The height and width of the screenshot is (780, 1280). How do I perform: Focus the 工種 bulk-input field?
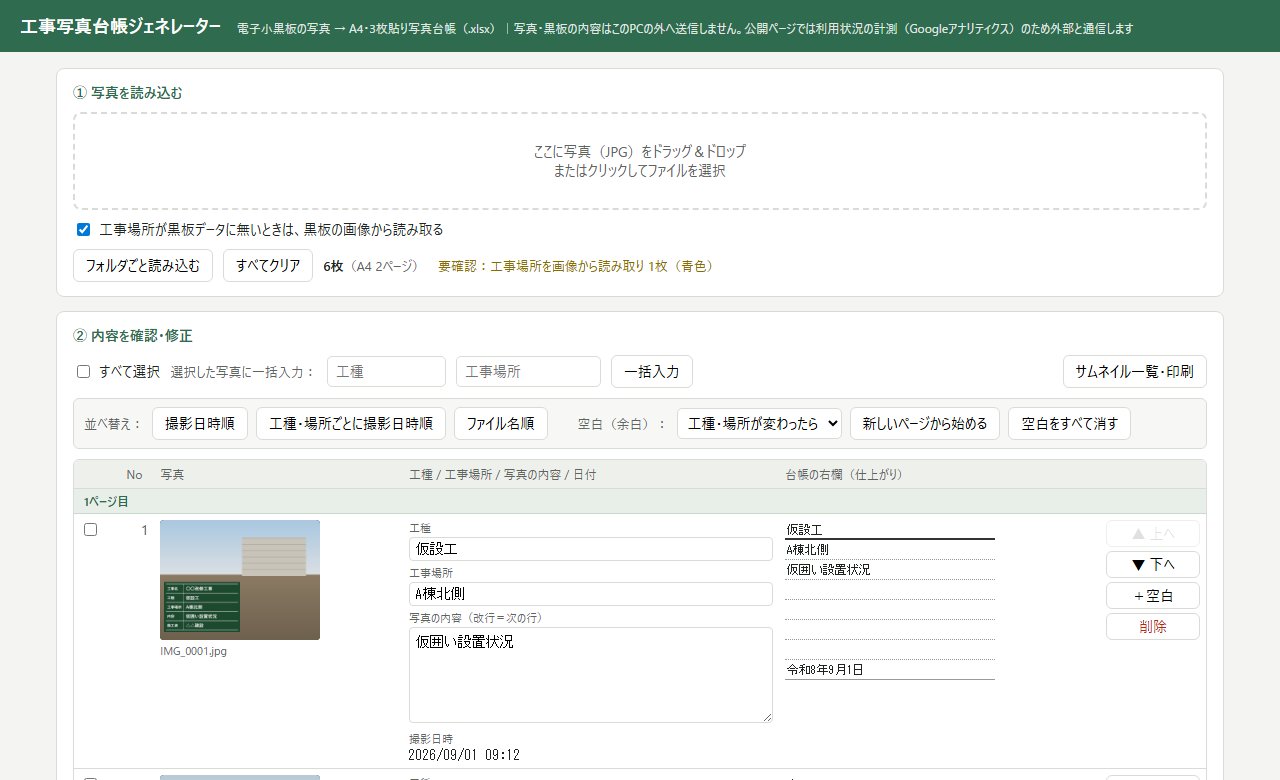386,372
